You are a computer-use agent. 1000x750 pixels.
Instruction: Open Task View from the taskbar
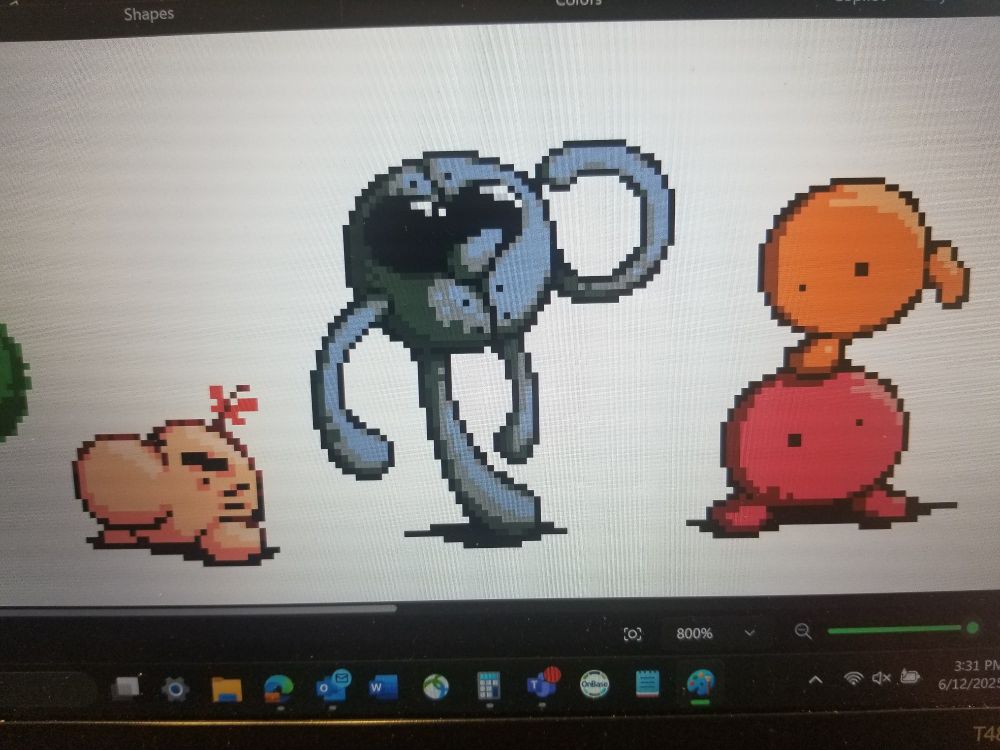[126, 688]
